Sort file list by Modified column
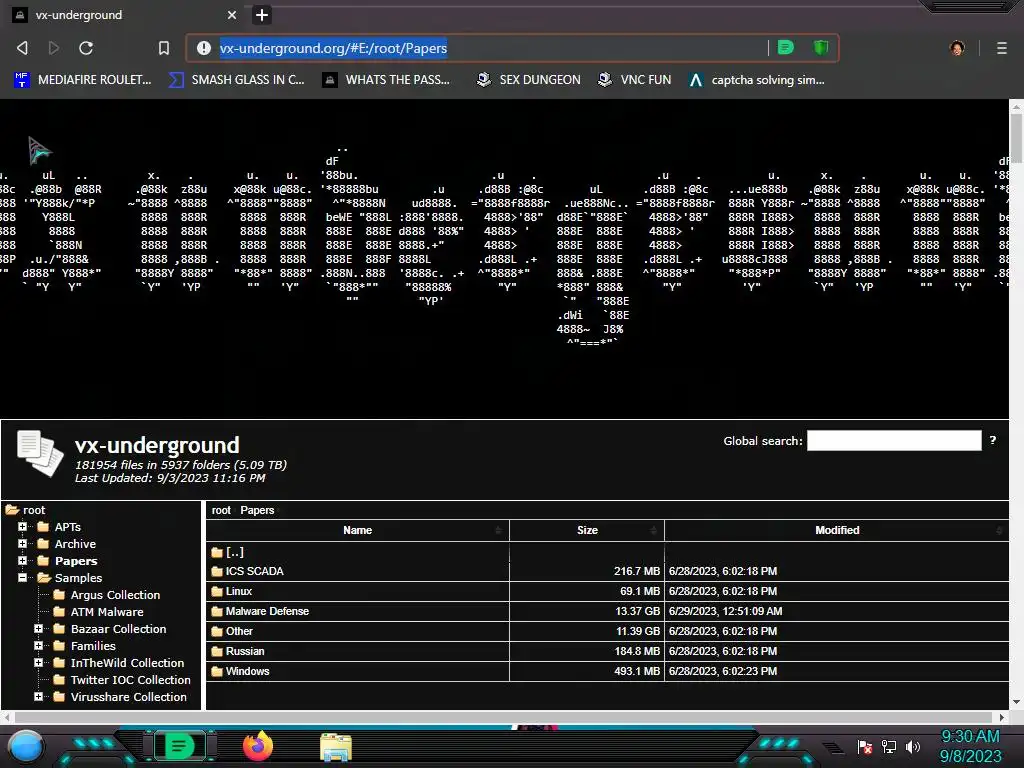Viewport: 1024px width, 768px height. click(x=837, y=530)
